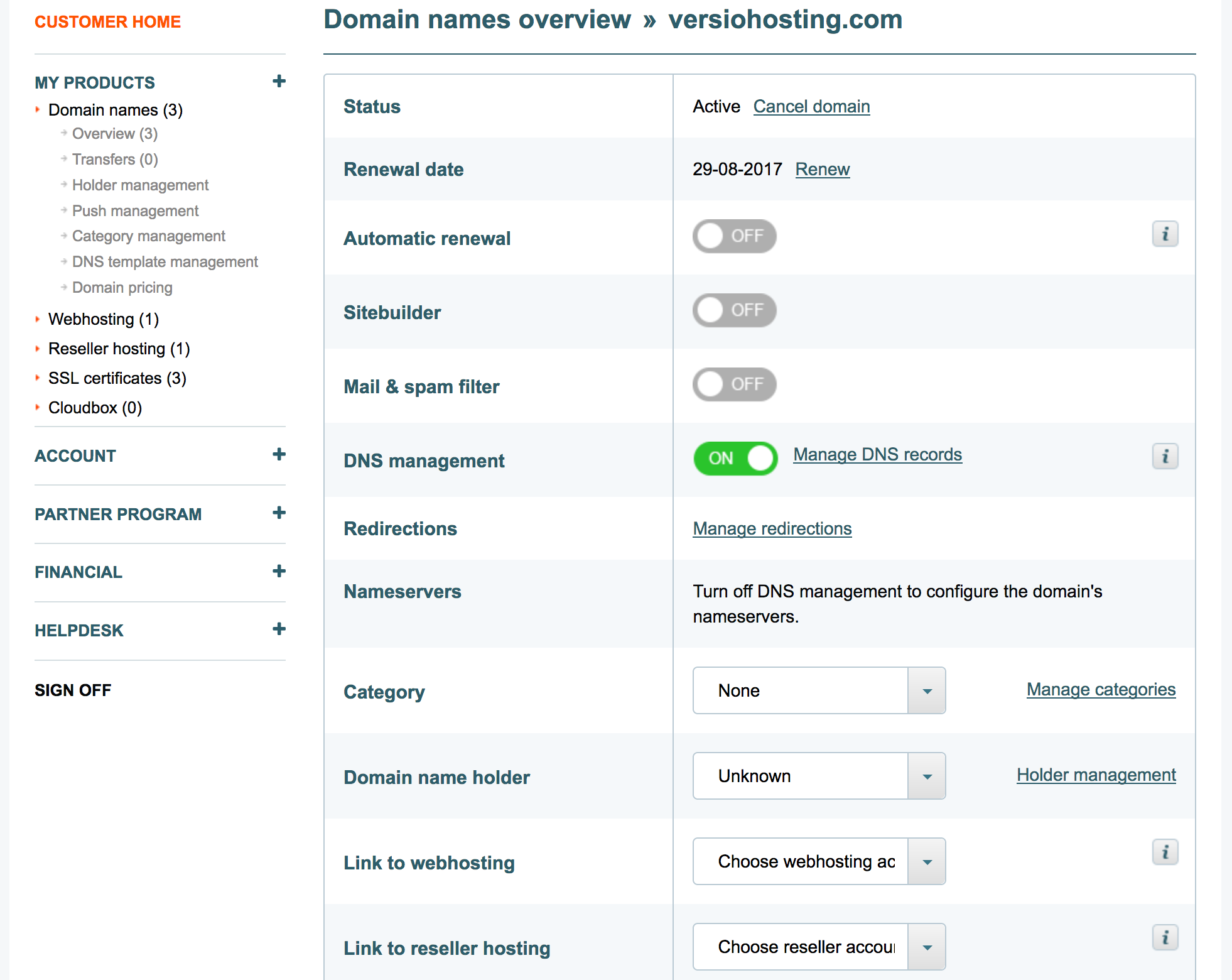This screenshot has width=1232, height=980.
Task: Enable Mail & spam filter toggle
Action: [734, 384]
